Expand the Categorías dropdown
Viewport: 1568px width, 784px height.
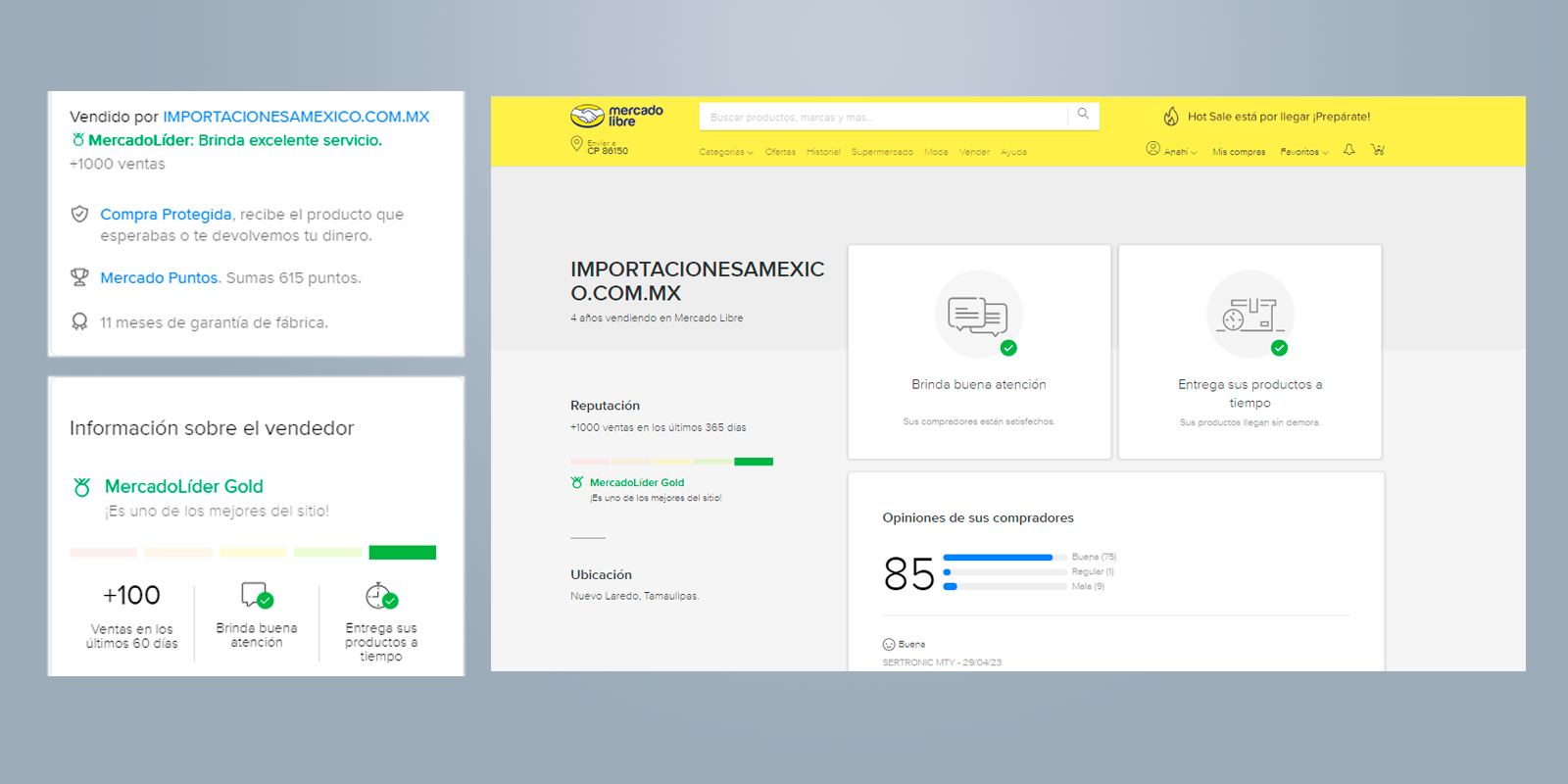(x=726, y=152)
